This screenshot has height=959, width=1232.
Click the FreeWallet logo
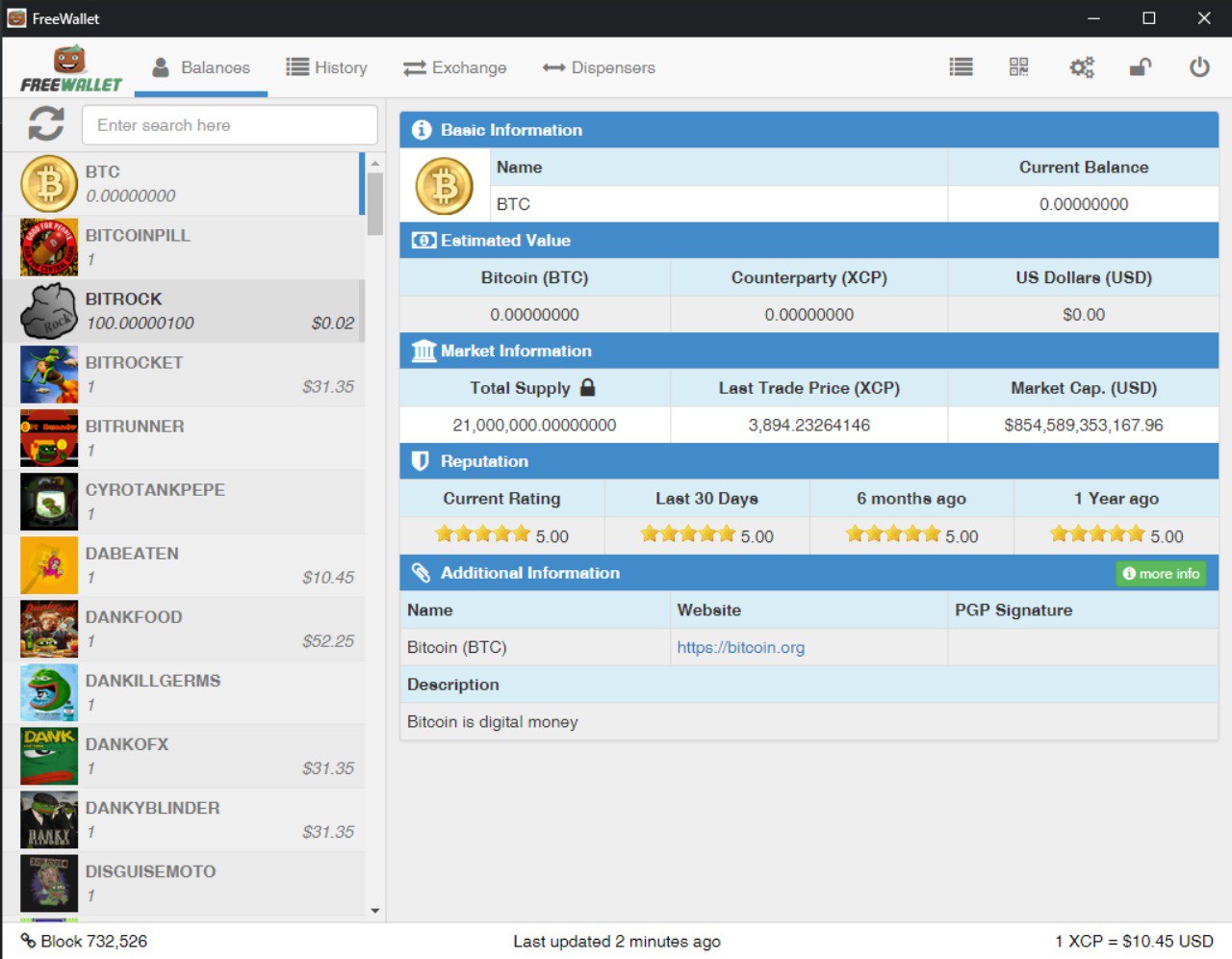tap(71, 69)
